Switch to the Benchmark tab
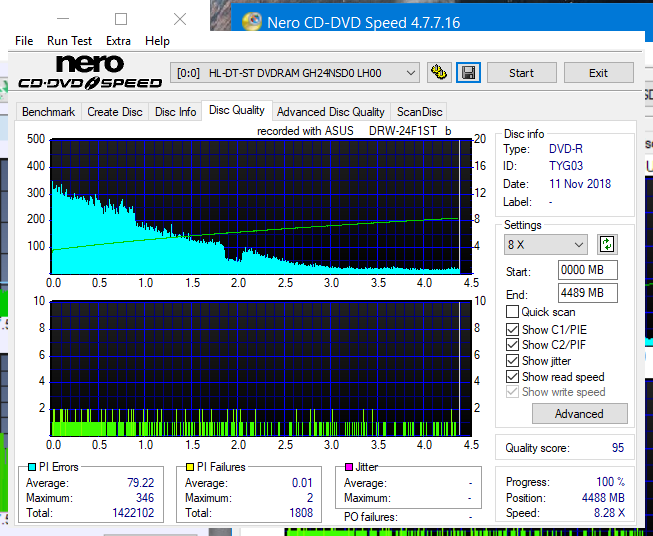 tap(48, 112)
